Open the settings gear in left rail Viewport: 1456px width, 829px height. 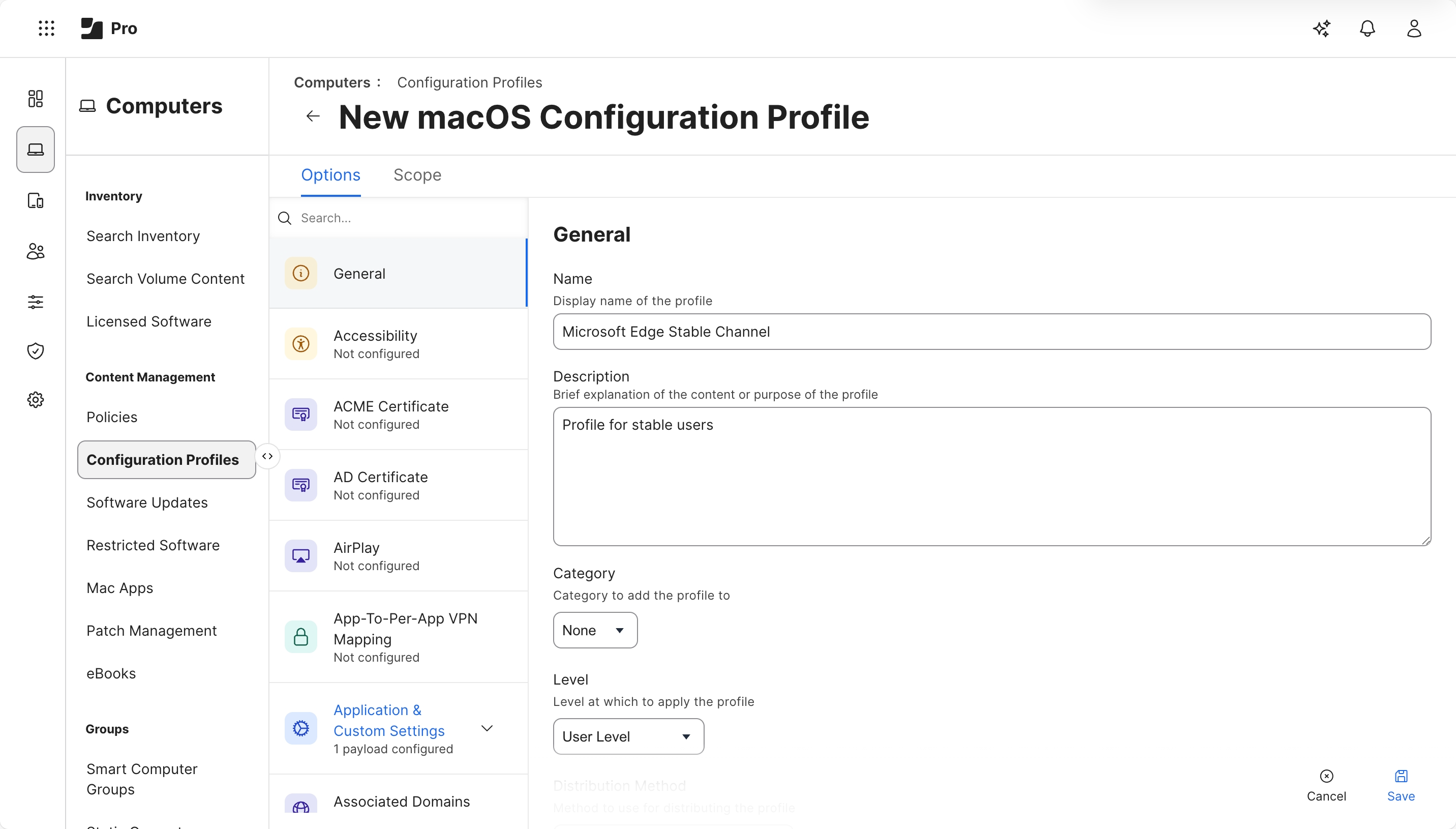pyautogui.click(x=35, y=400)
